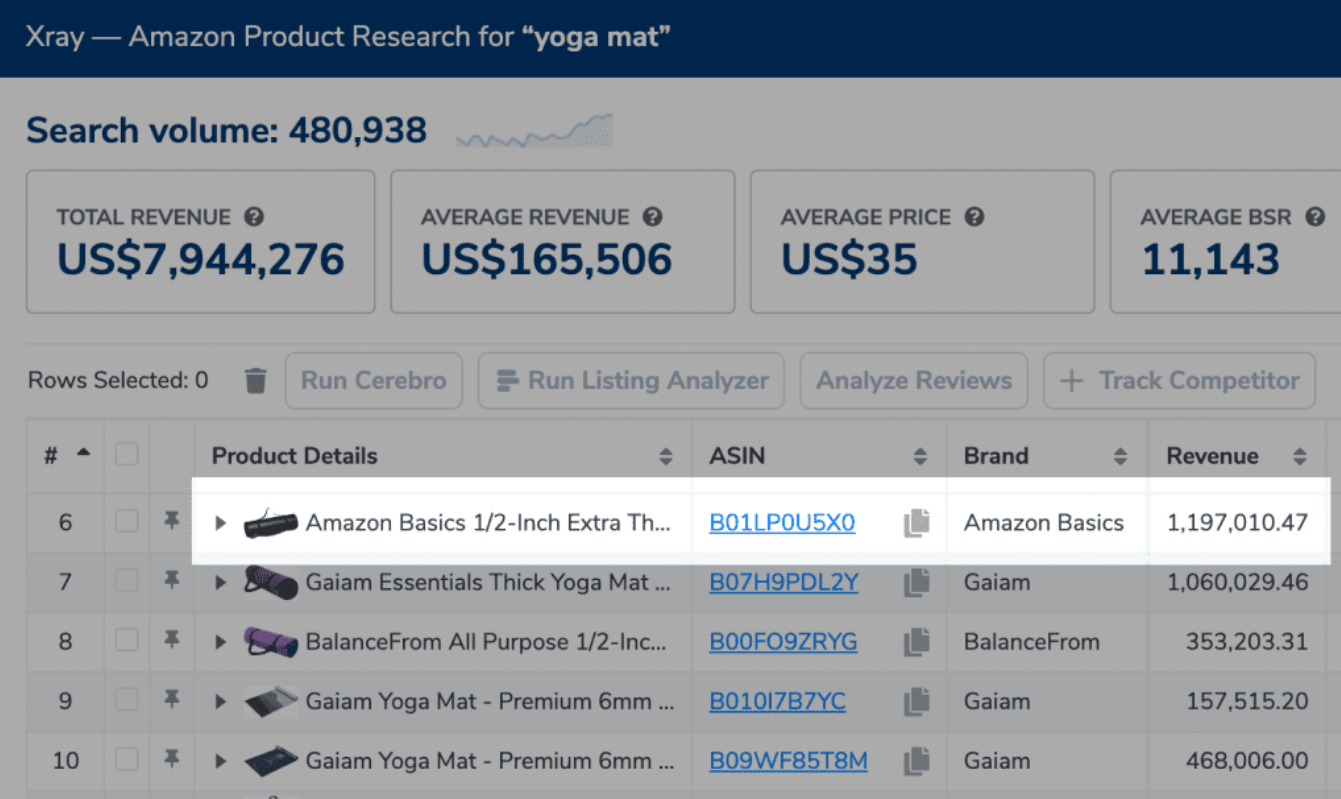The width and height of the screenshot is (1341, 799).
Task: Expand Gaiam Essentials Thick Yoga Mat row
Action: 221,582
